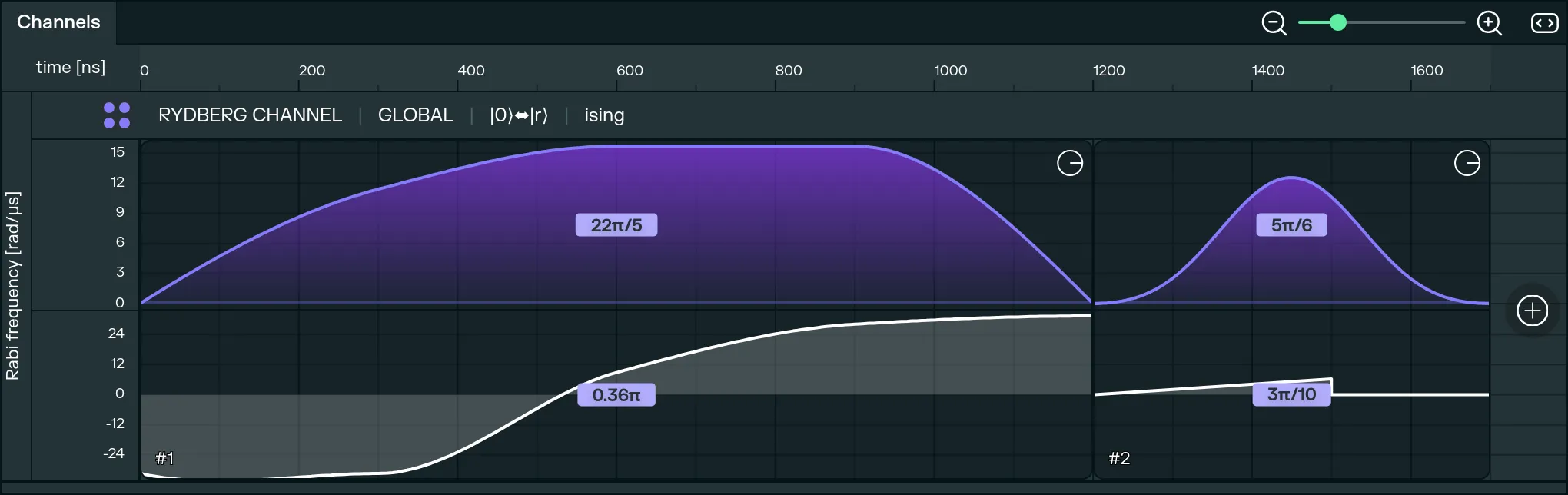
Task: Open the Channels tab
Action: coord(58,22)
